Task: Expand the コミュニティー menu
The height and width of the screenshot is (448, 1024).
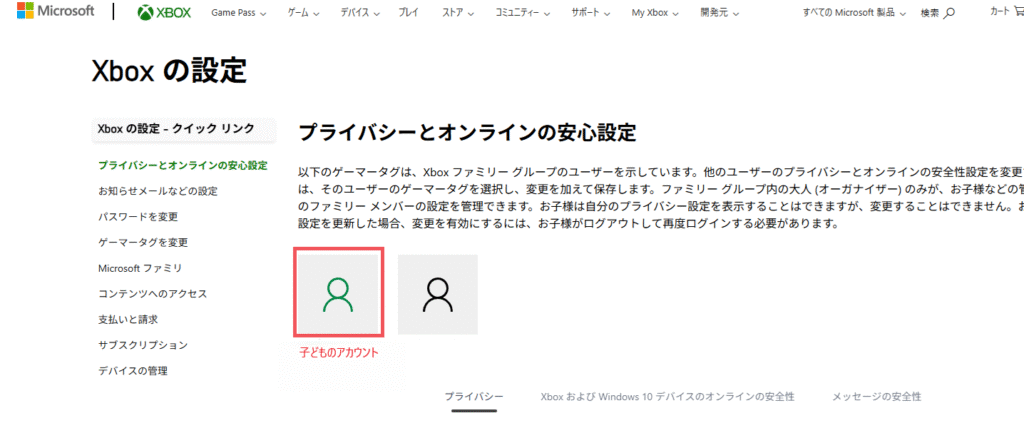Action: click(522, 13)
